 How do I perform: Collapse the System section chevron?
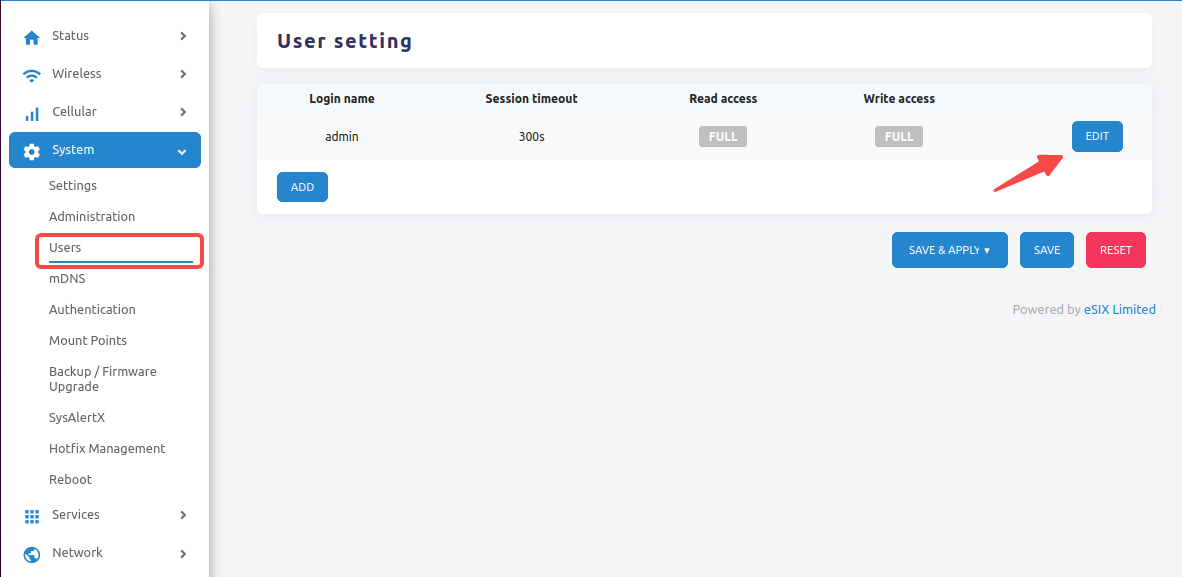pyautogui.click(x=181, y=150)
